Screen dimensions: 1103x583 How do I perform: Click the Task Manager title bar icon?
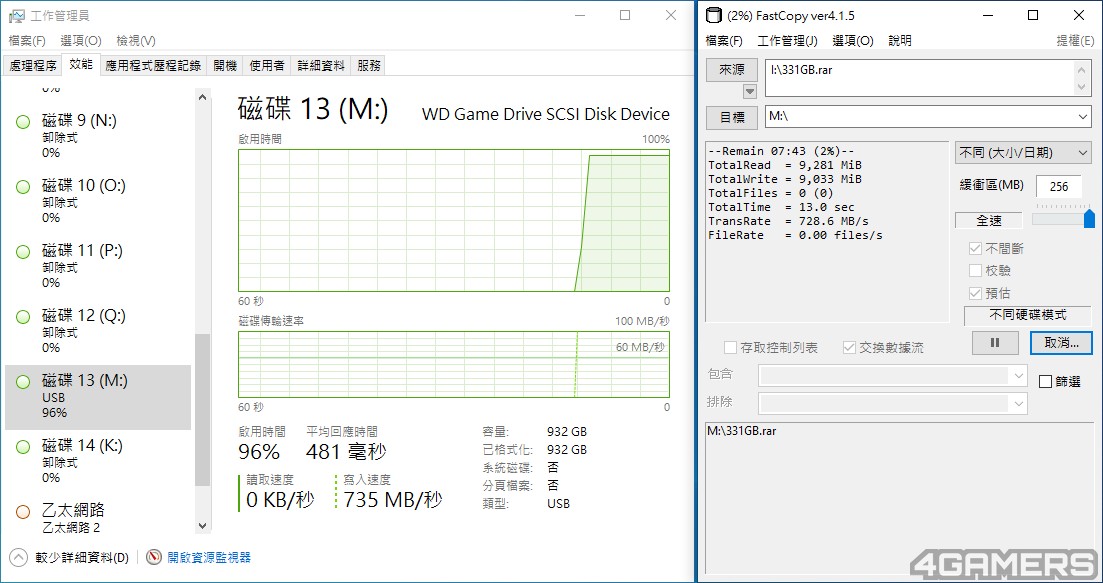(x=16, y=15)
